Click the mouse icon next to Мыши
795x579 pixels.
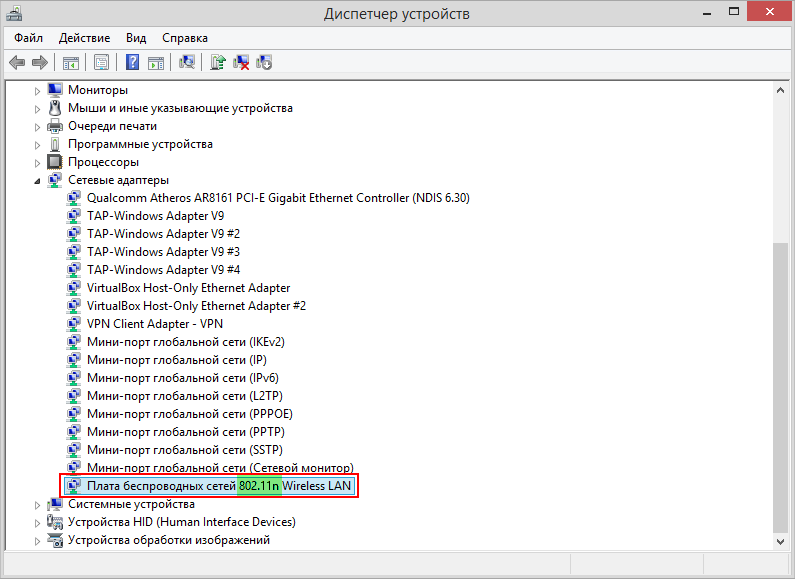(x=55, y=107)
